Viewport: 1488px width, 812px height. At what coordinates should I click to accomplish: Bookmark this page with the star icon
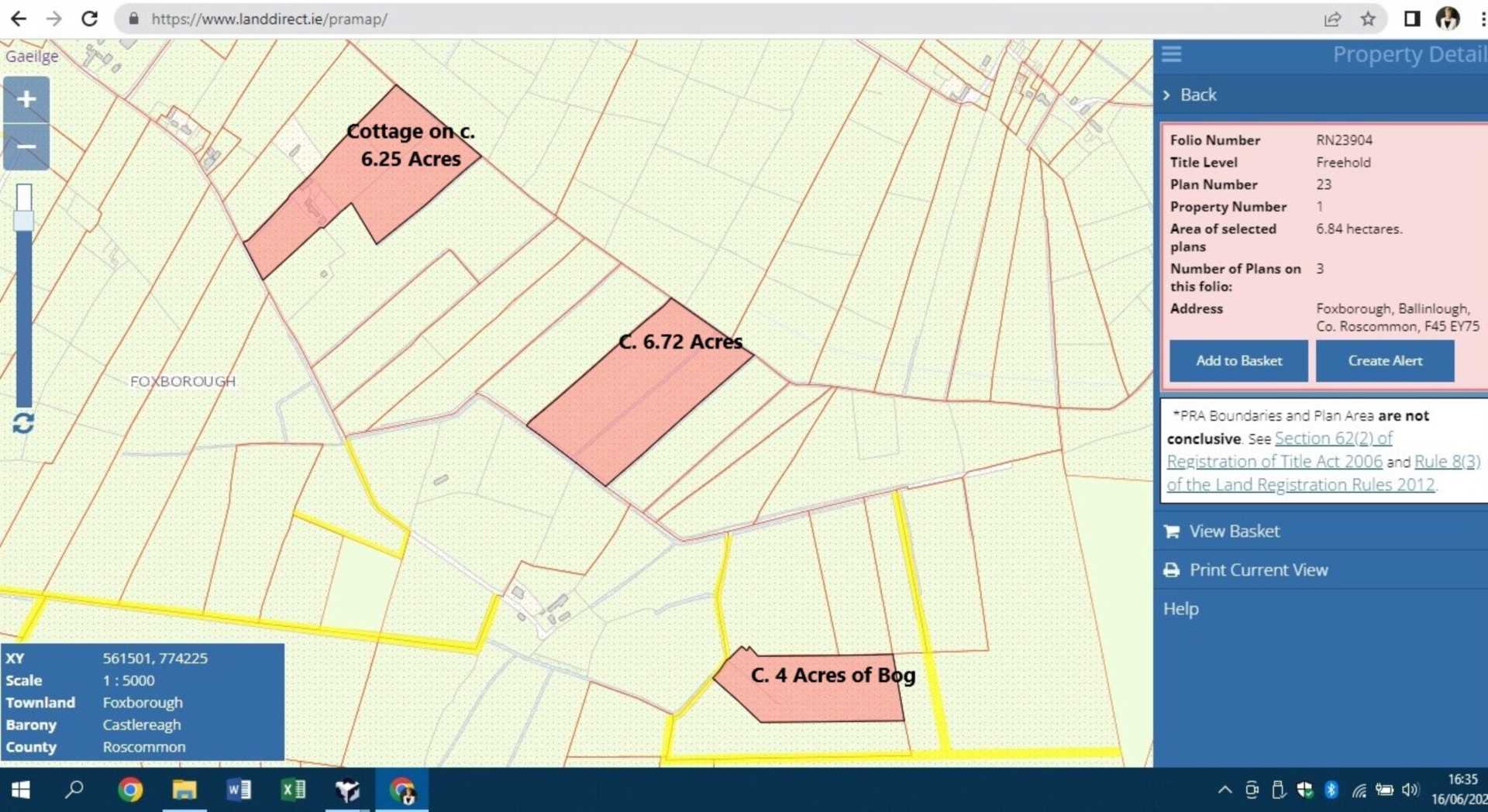[x=1368, y=19]
